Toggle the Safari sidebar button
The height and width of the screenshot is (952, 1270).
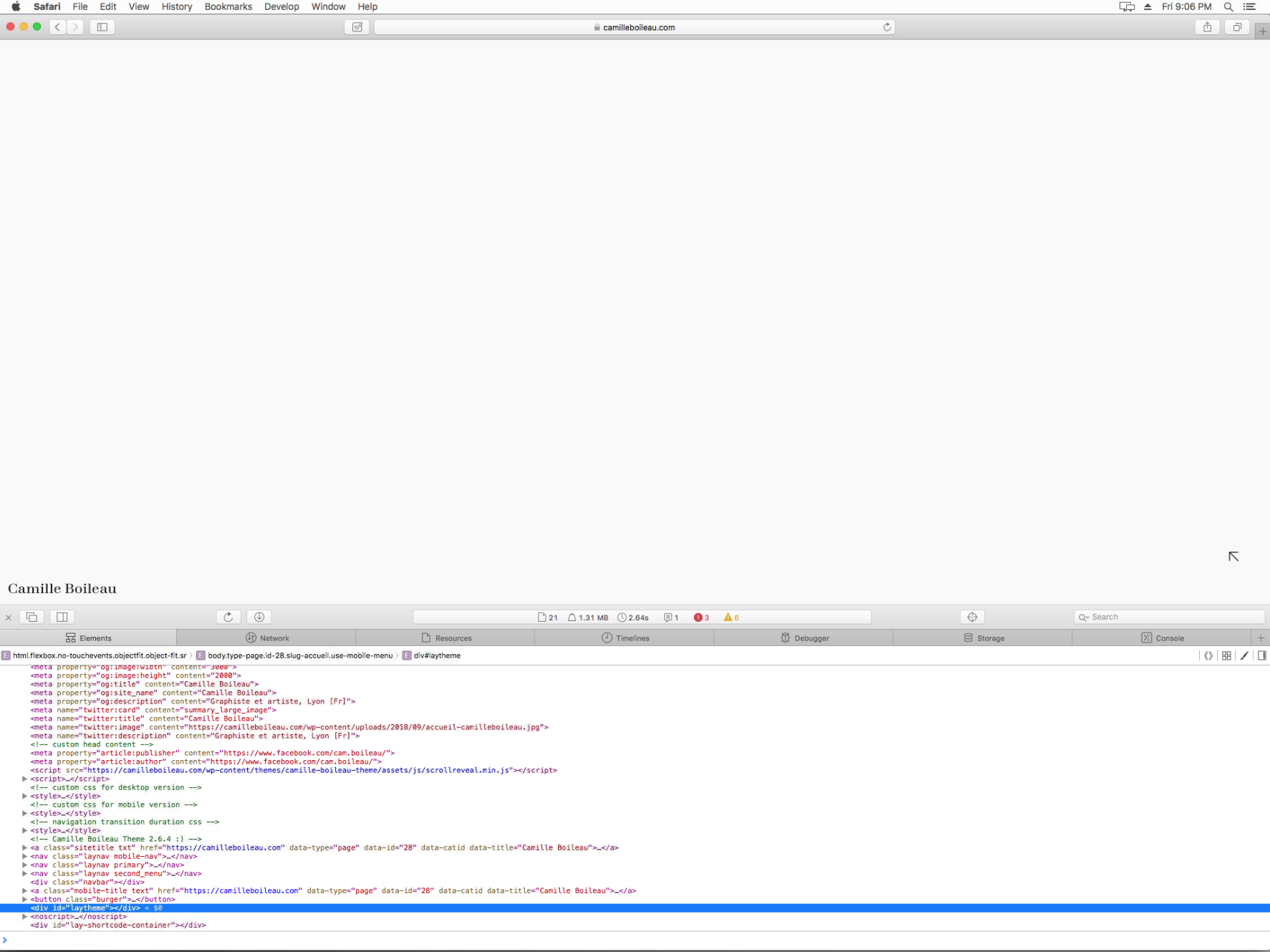[102, 27]
